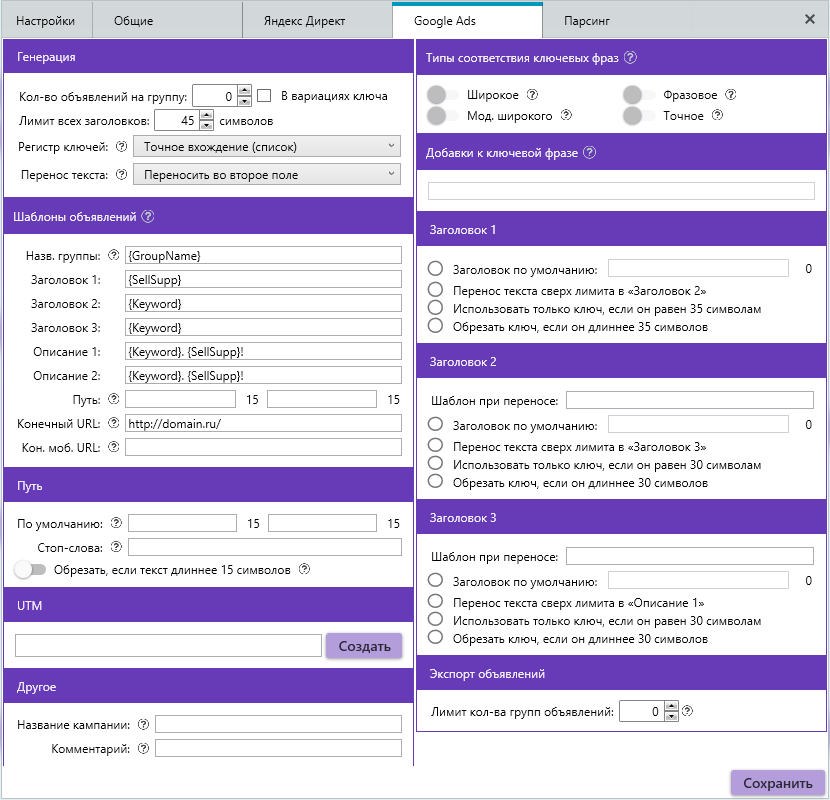The height and width of the screenshot is (800, 830).
Task: Decrease Кол-во объявлений на группу value
Action: tap(245, 101)
